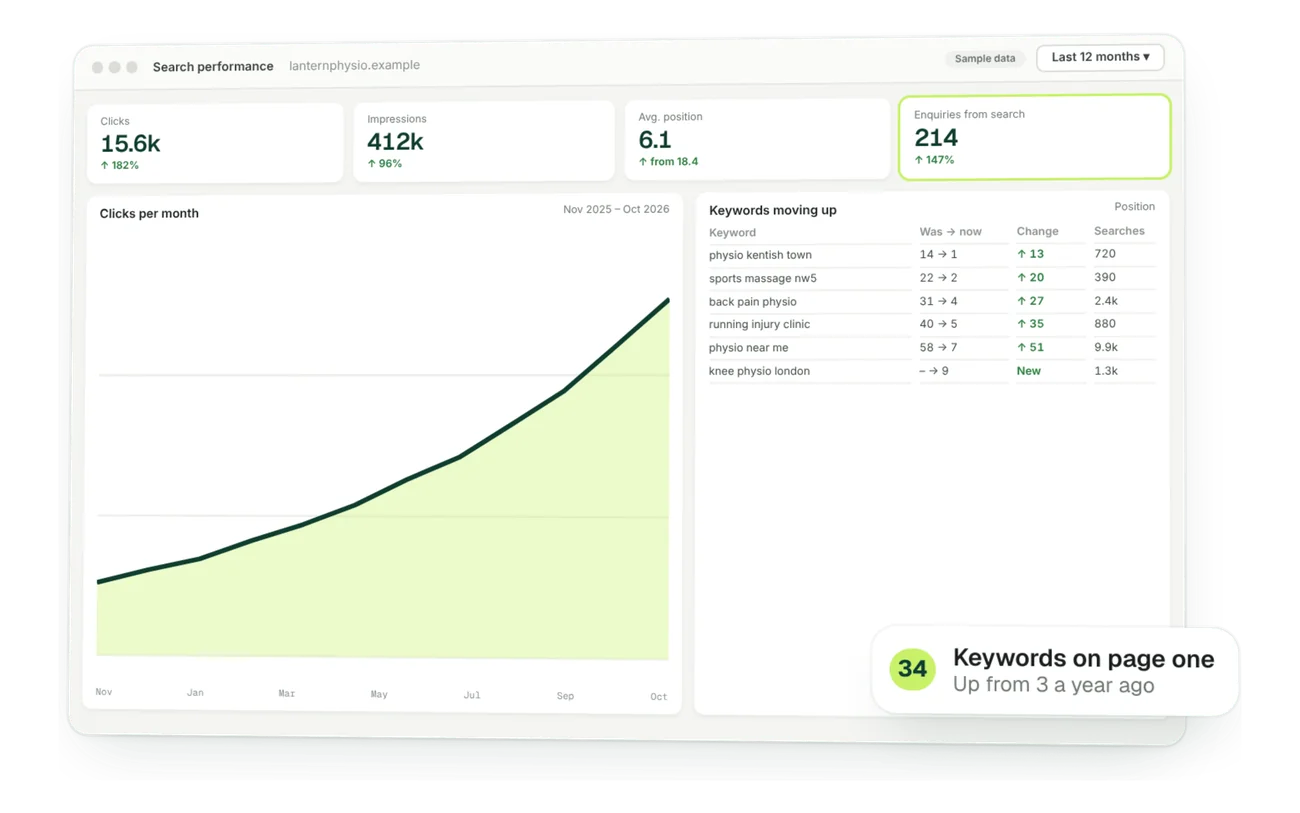
Task: Click the ↑ 96% impressions change indicator
Action: [384, 163]
